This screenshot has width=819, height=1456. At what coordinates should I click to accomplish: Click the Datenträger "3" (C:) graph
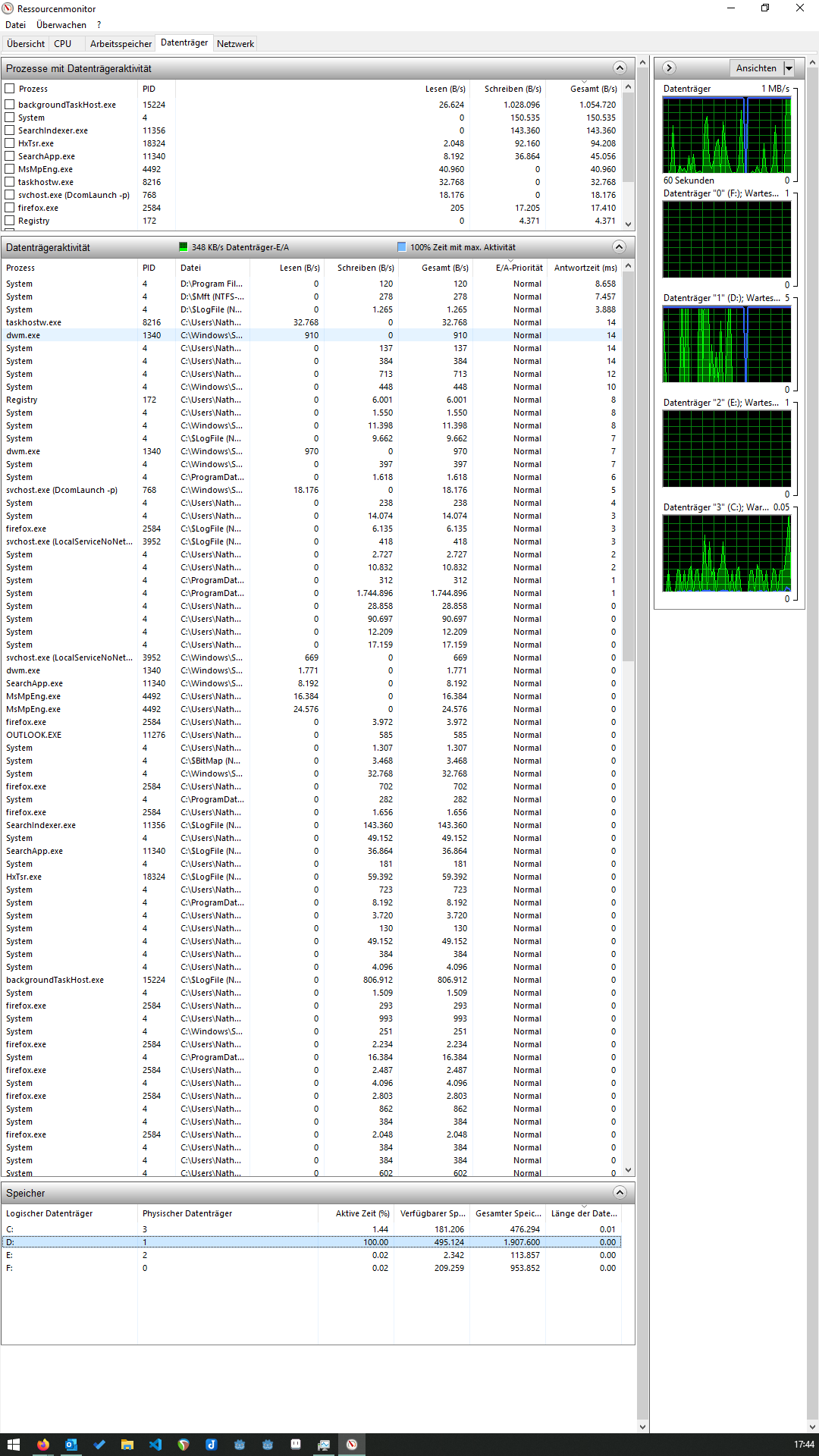pos(726,554)
